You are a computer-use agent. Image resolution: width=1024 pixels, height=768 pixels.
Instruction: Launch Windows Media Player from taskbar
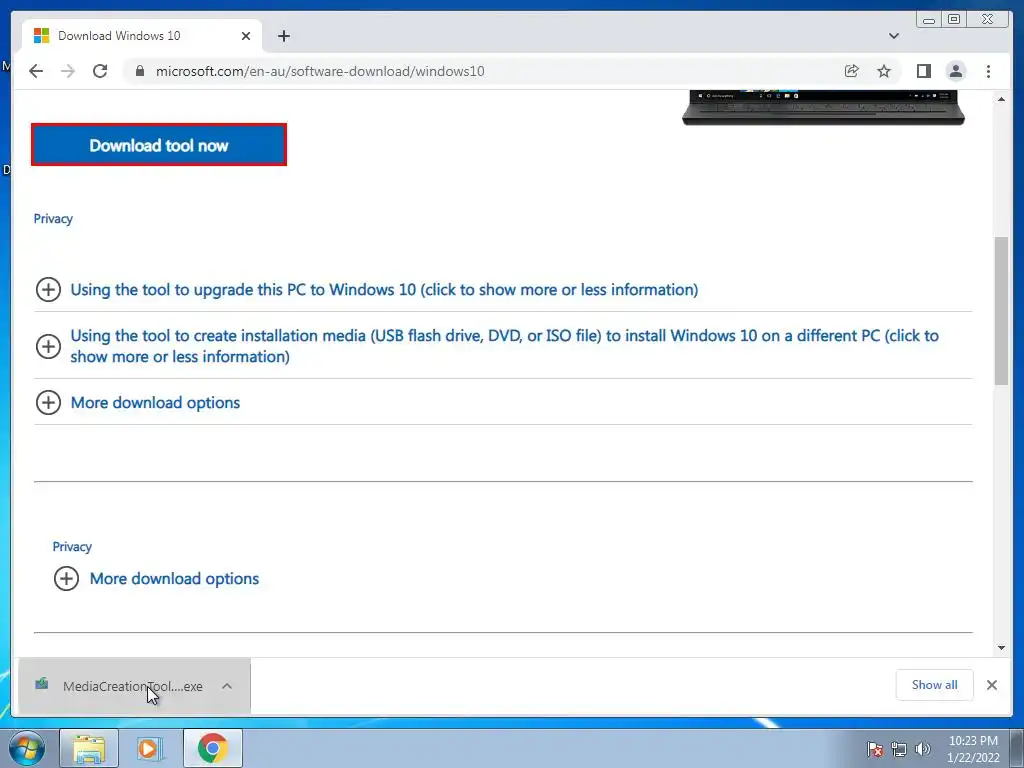click(150, 748)
